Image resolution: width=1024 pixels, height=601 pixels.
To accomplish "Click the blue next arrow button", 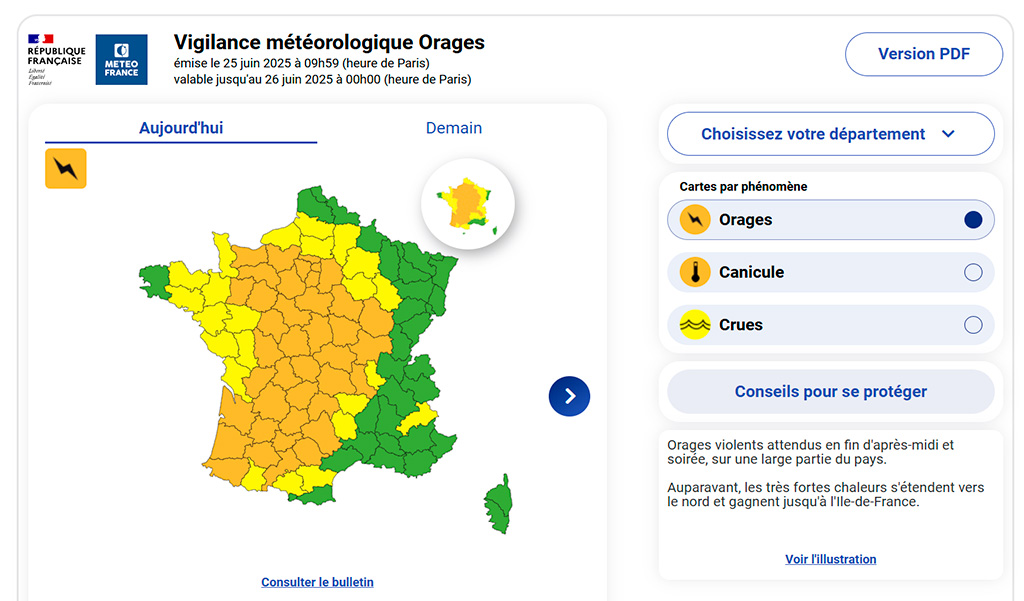I will point(569,396).
